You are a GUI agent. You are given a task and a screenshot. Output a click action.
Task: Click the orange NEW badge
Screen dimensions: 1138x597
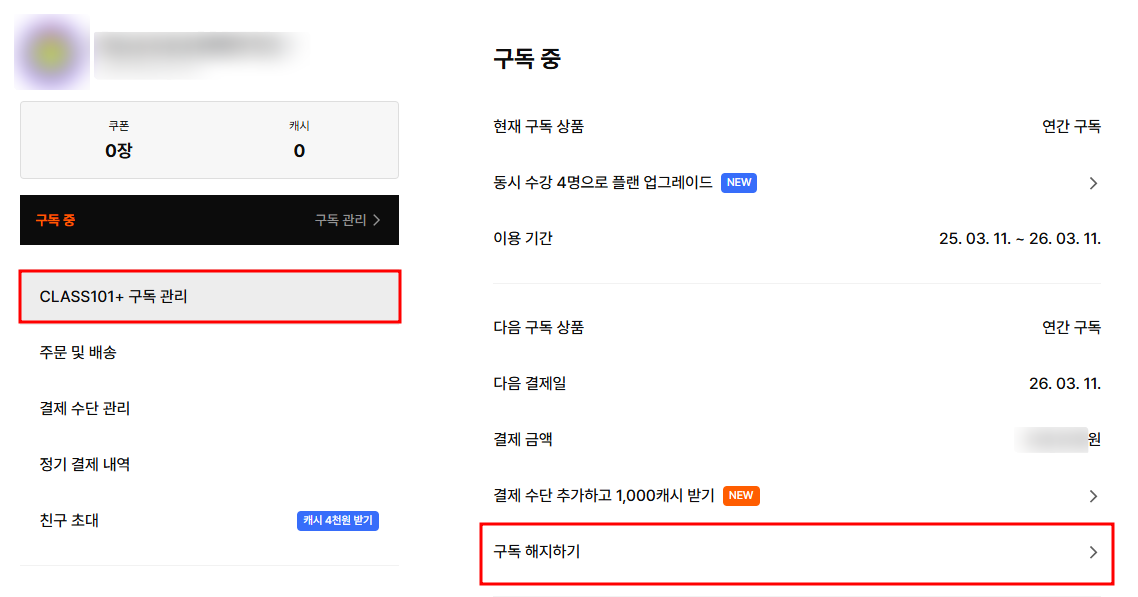[741, 496]
